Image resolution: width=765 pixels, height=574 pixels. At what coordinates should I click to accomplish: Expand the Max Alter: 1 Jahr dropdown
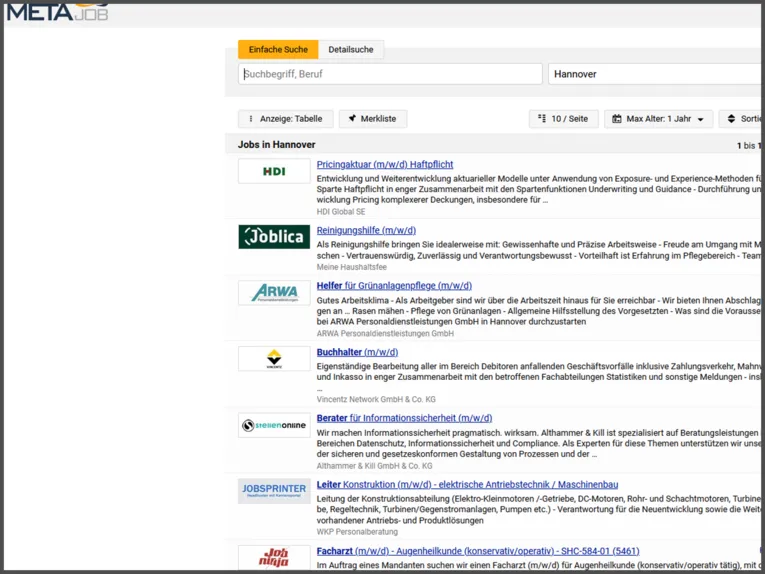pyautogui.click(x=658, y=119)
